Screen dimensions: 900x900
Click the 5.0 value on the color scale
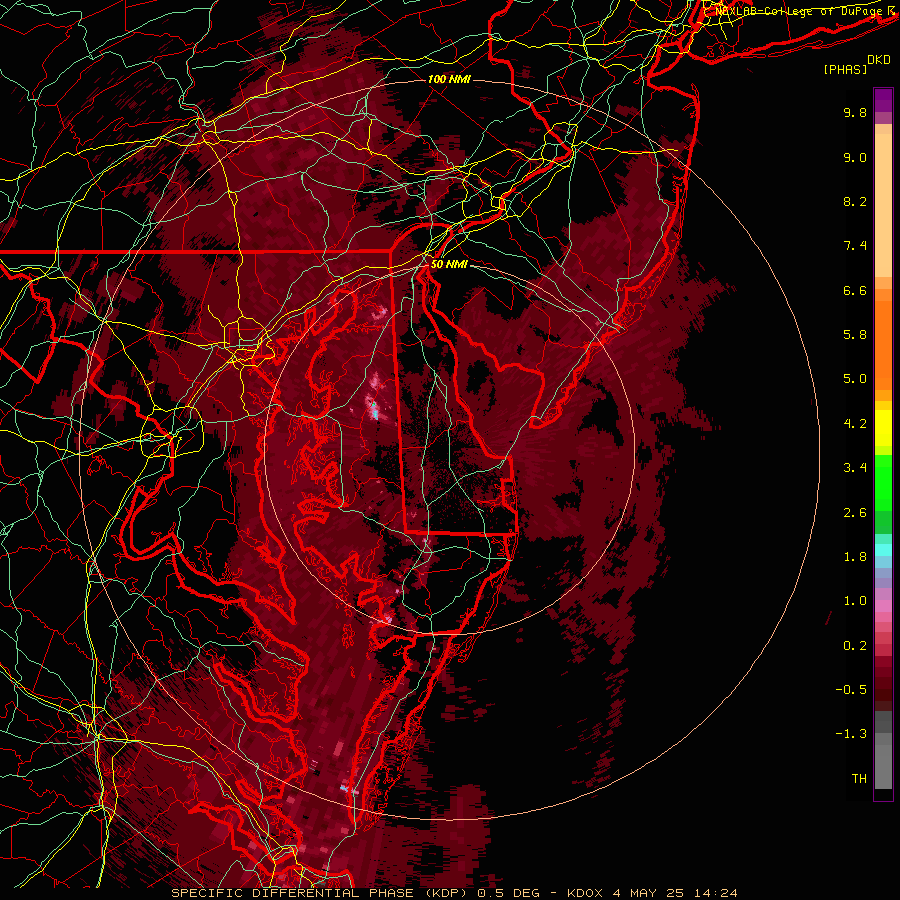(855, 379)
